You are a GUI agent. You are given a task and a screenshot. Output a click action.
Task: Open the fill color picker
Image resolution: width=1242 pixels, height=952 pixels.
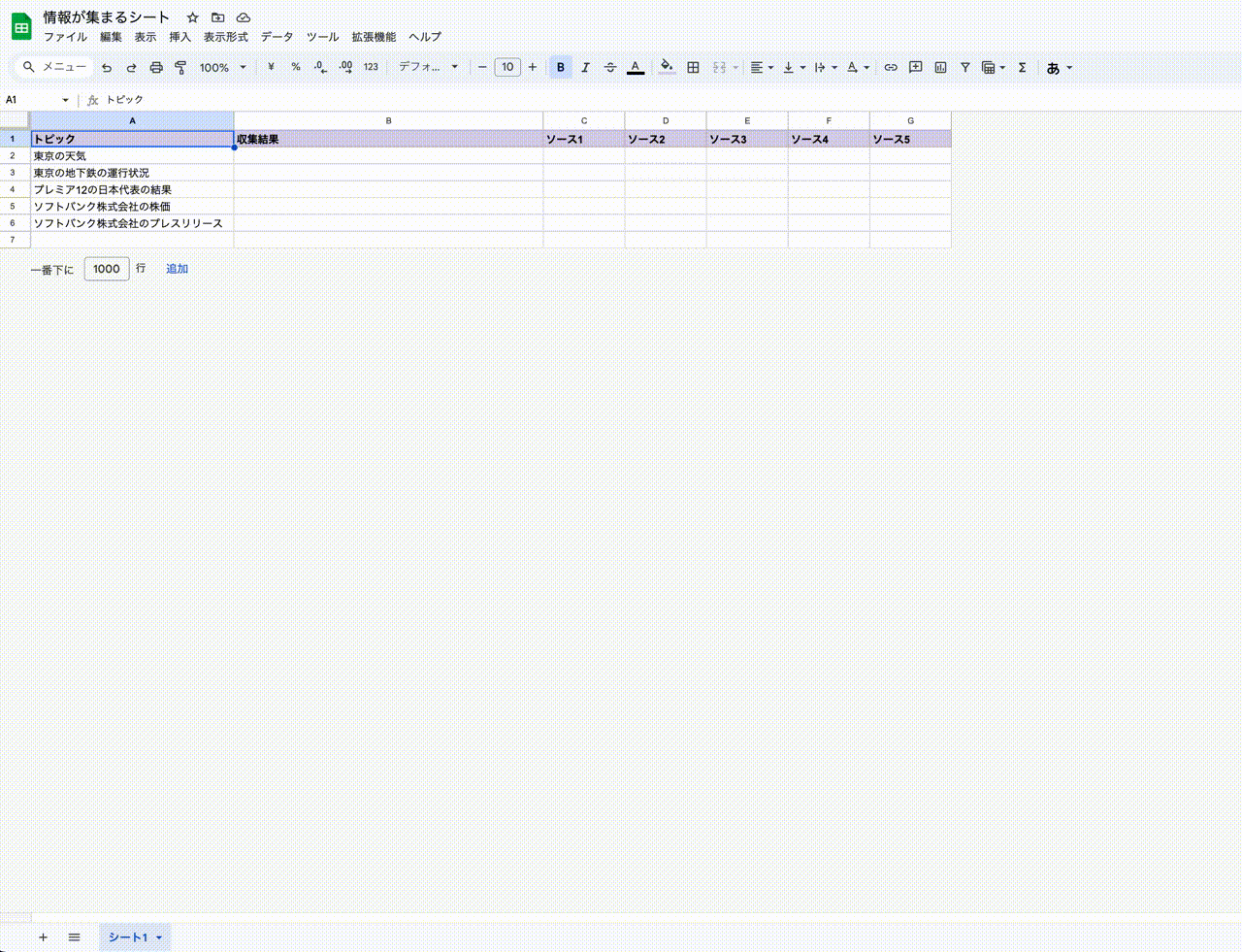[667, 68]
